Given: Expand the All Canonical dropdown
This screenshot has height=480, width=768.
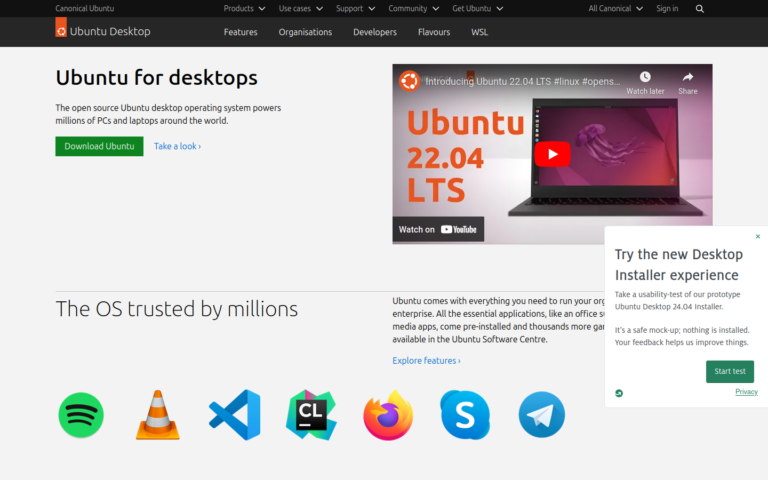Looking at the screenshot, I should pos(616,8).
